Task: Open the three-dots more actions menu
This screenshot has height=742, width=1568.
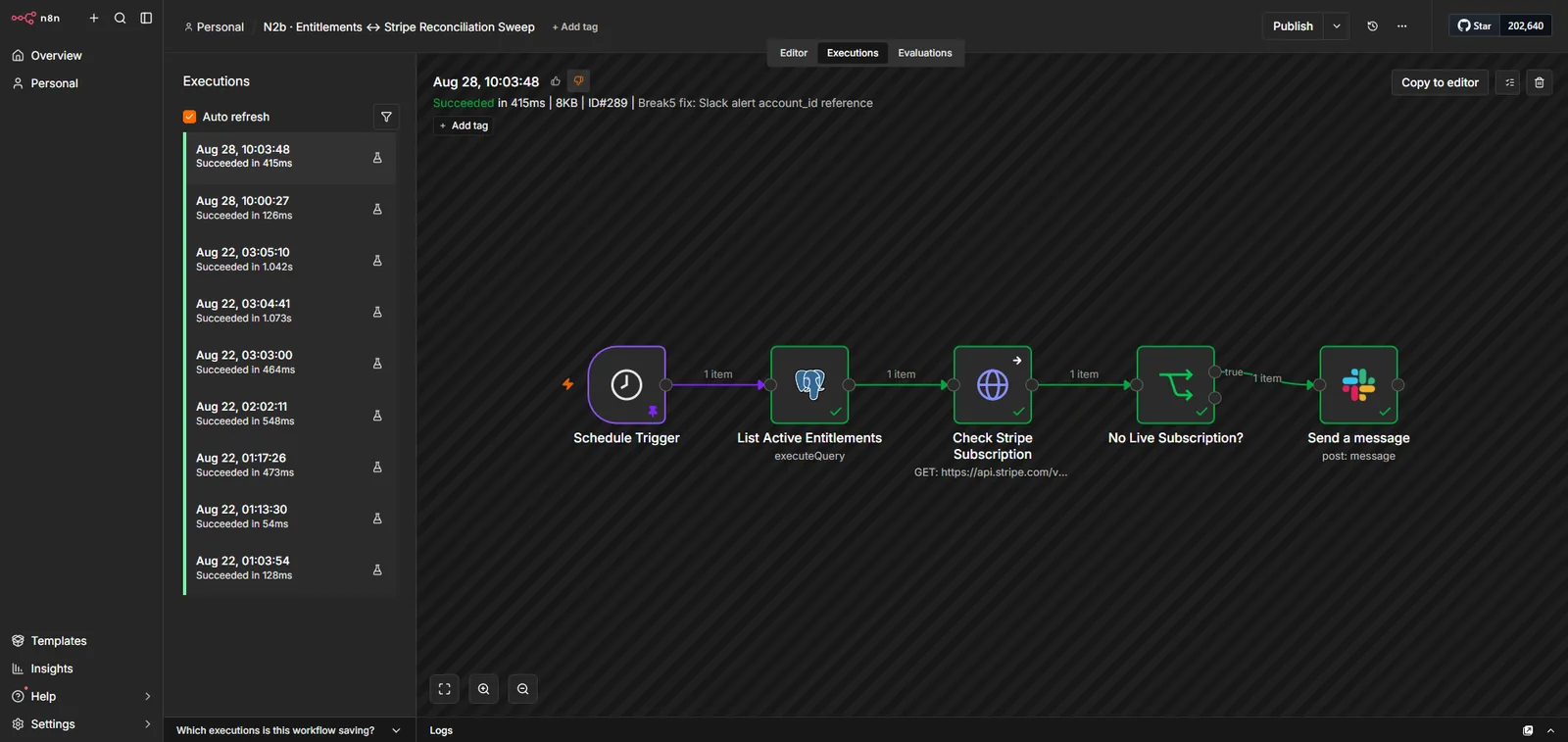Action: coord(1402,26)
